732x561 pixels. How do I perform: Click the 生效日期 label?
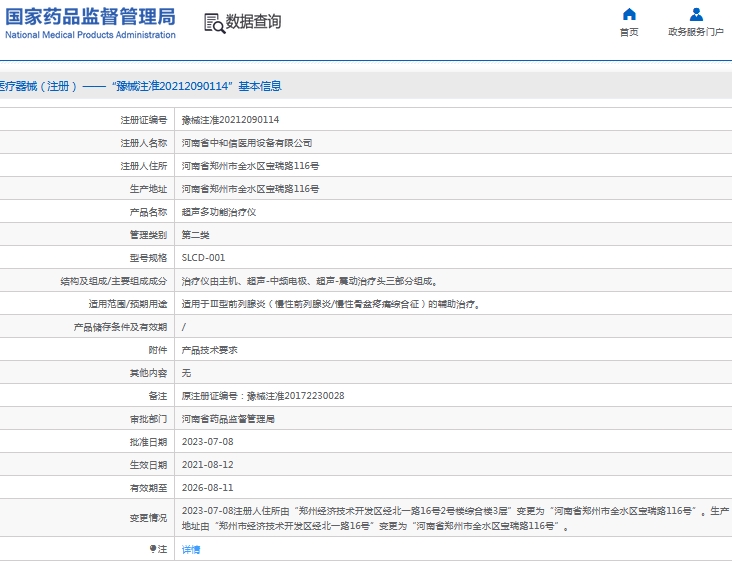(148, 465)
